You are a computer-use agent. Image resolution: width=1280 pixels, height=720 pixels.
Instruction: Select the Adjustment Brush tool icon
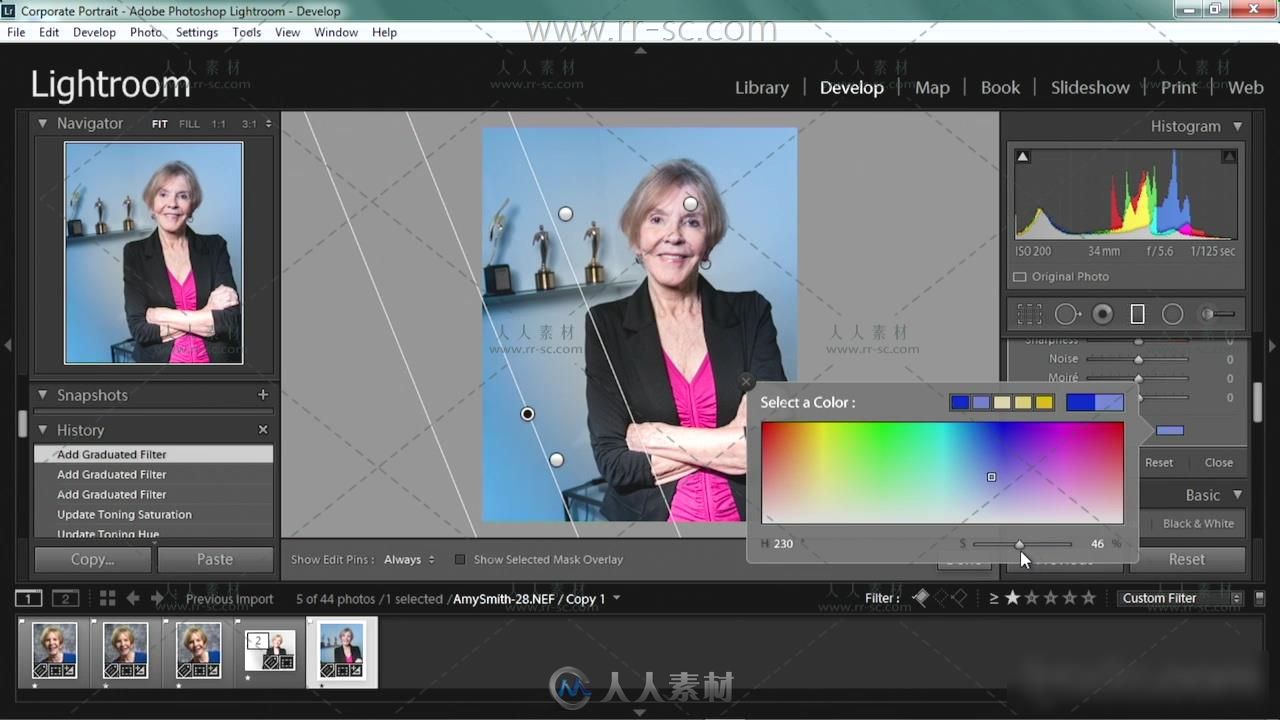pyautogui.click(x=1217, y=314)
